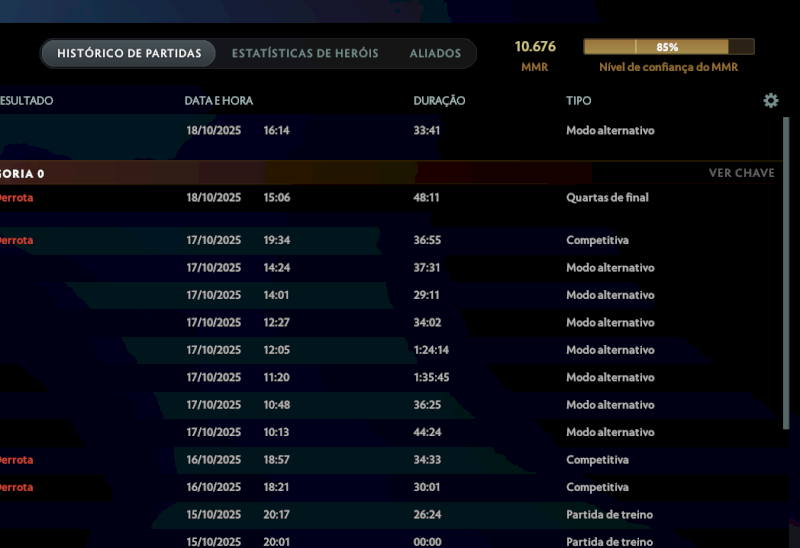Open the Quartas de final match row

point(400,198)
